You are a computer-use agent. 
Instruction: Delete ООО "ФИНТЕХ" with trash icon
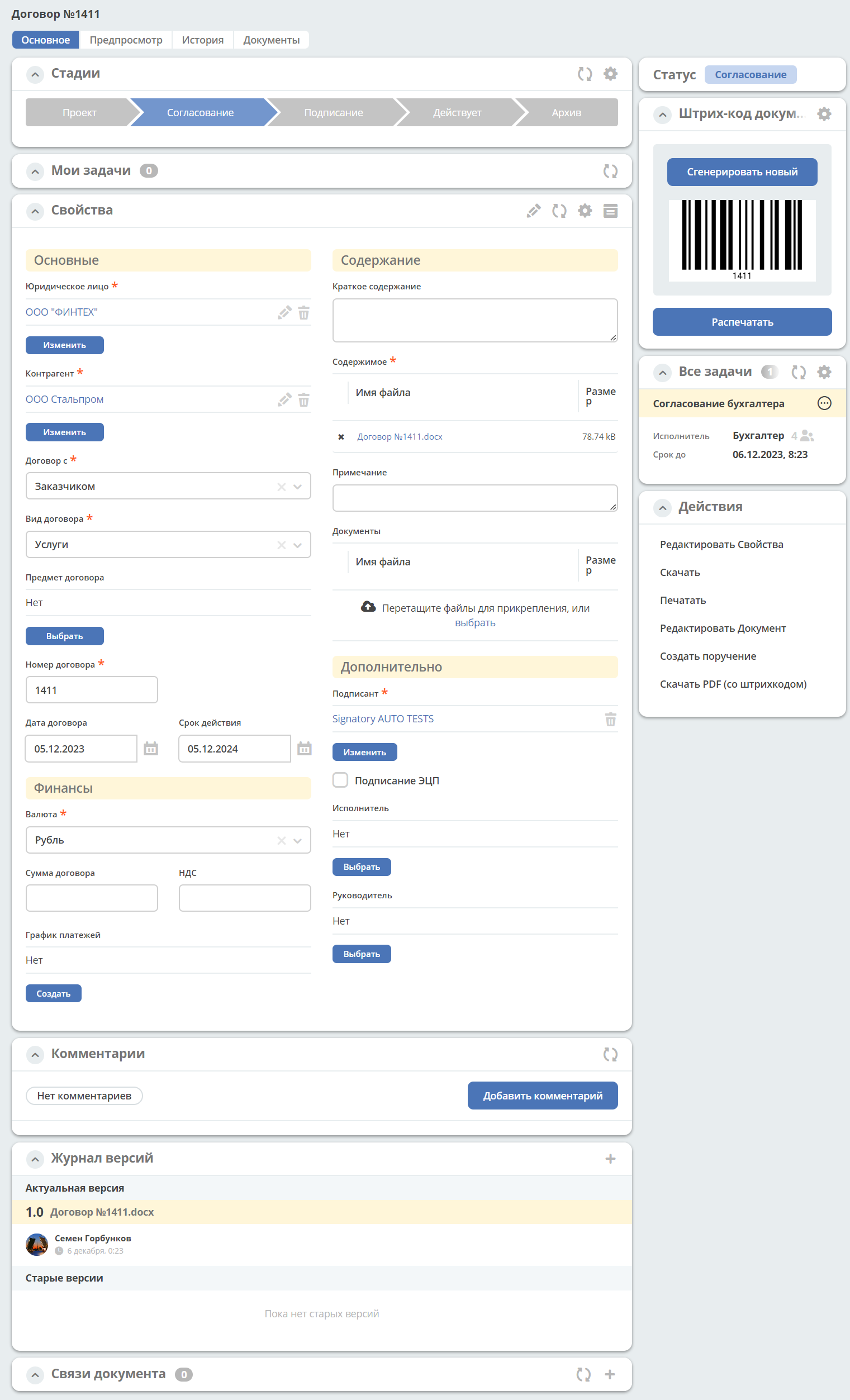tap(304, 312)
